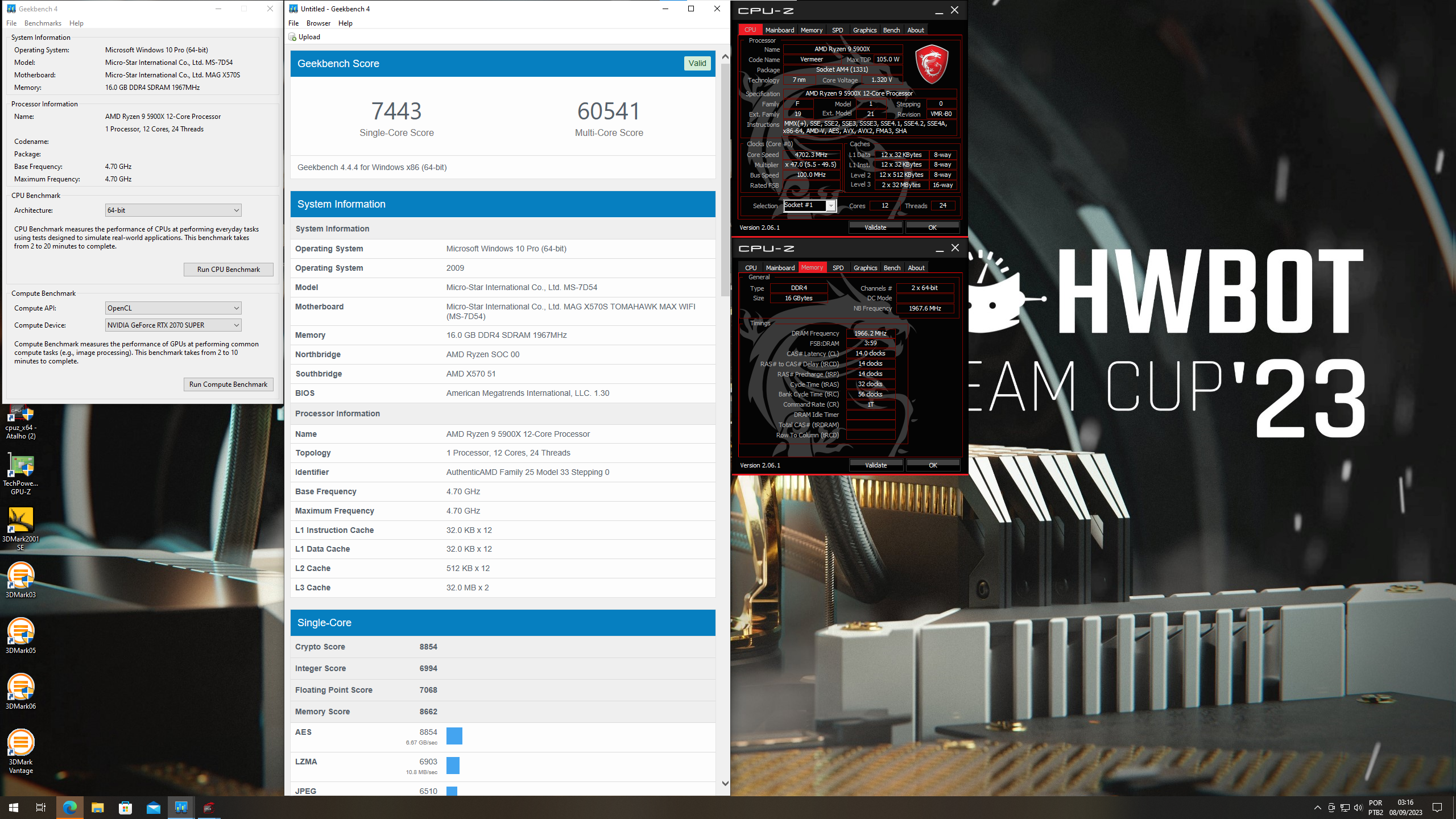Open 3DMark05 desktop shortcut
1456x819 pixels.
click(20, 636)
